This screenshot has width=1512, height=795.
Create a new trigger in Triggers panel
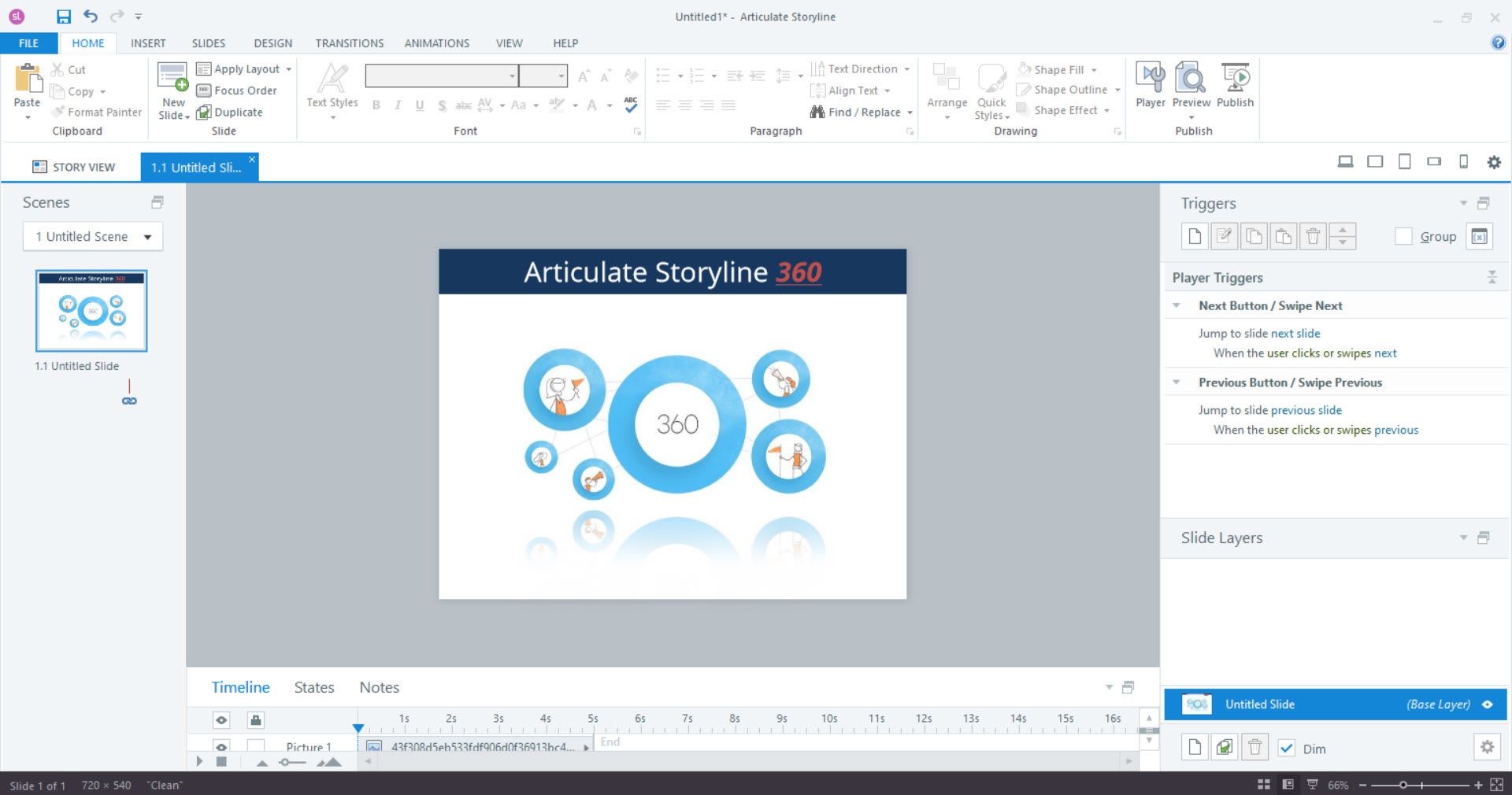(x=1195, y=236)
